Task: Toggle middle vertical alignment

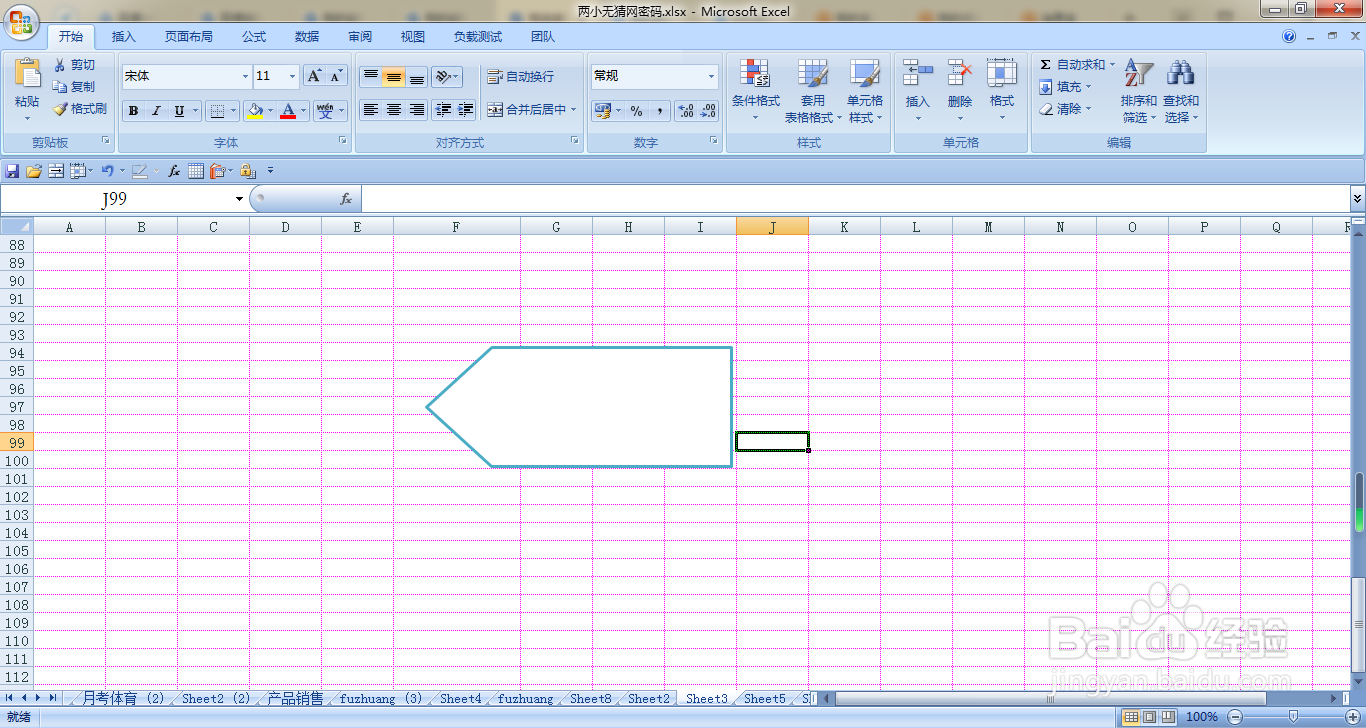Action: 394,76
